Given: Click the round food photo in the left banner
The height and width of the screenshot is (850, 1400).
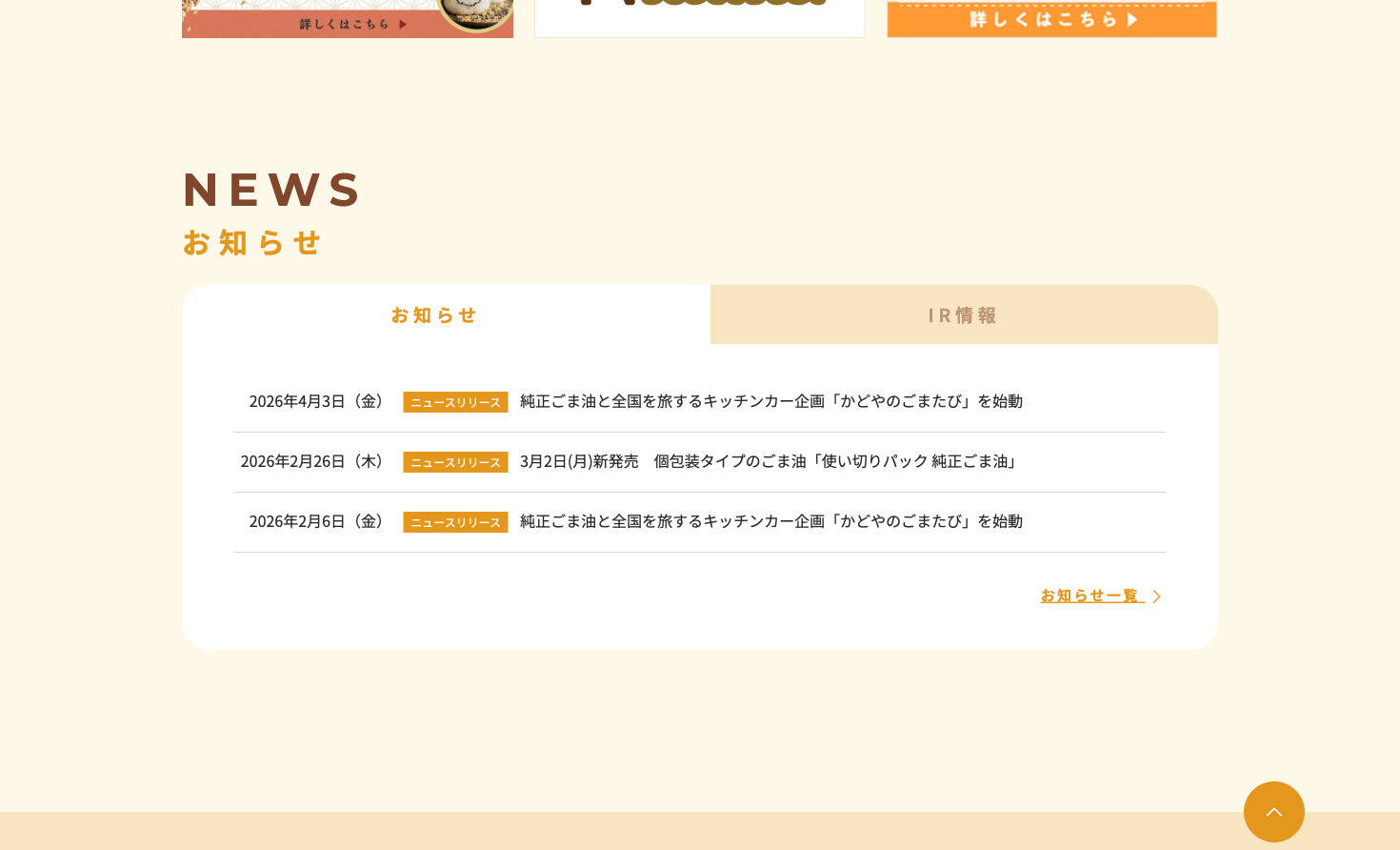Looking at the screenshot, I should click(x=475, y=12).
